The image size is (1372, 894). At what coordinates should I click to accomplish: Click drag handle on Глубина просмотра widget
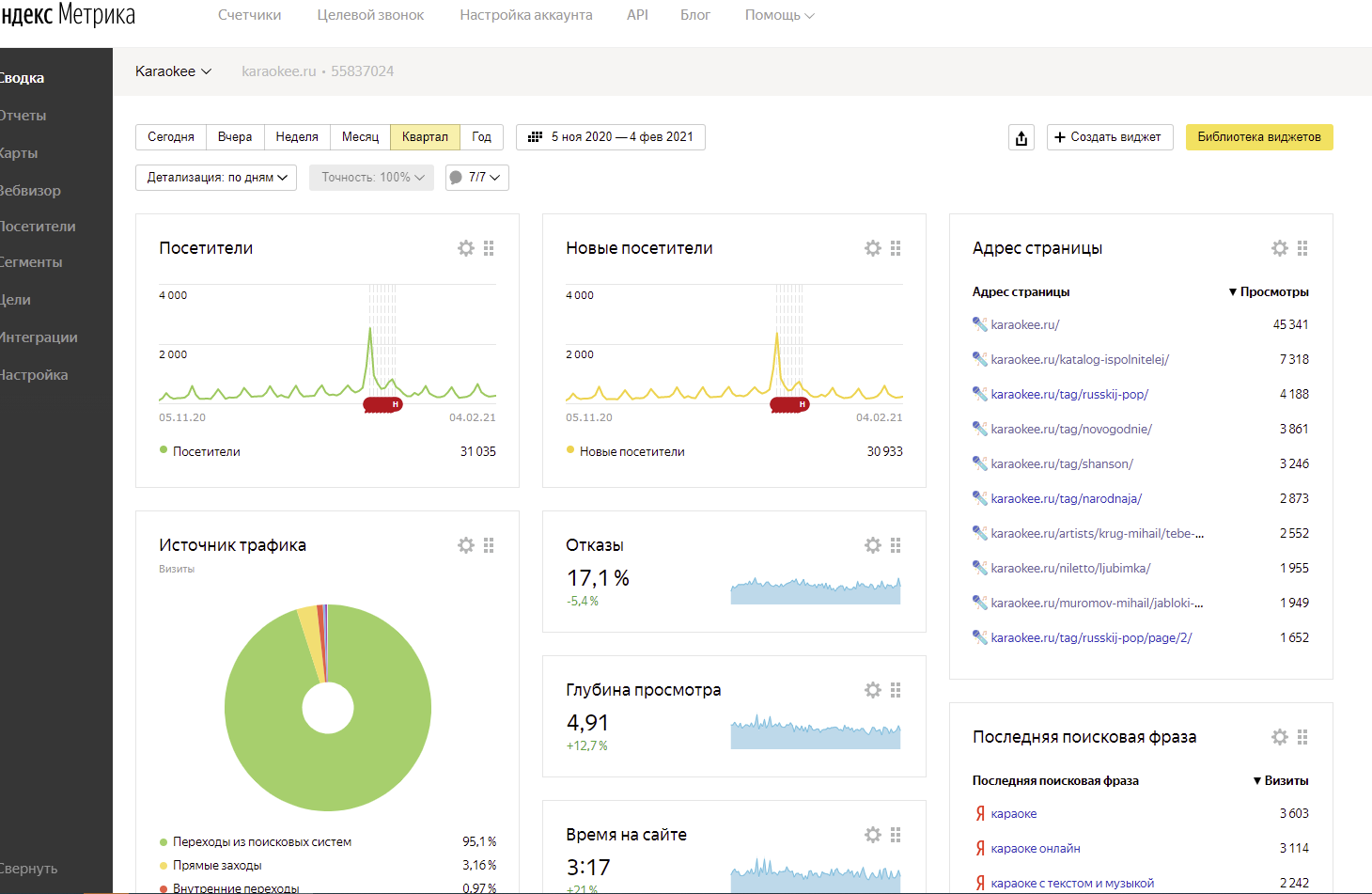pyautogui.click(x=896, y=690)
